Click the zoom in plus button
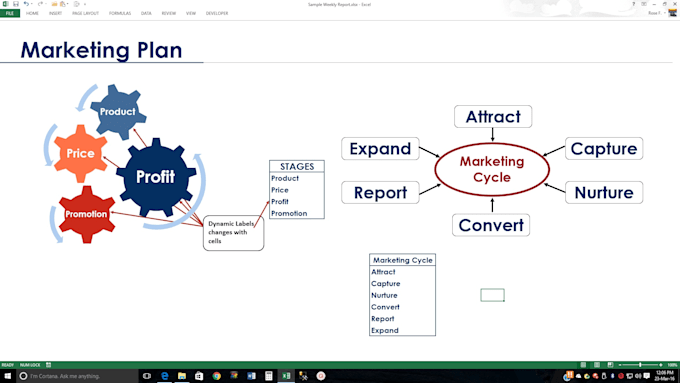The image size is (680, 383). click(x=660, y=365)
